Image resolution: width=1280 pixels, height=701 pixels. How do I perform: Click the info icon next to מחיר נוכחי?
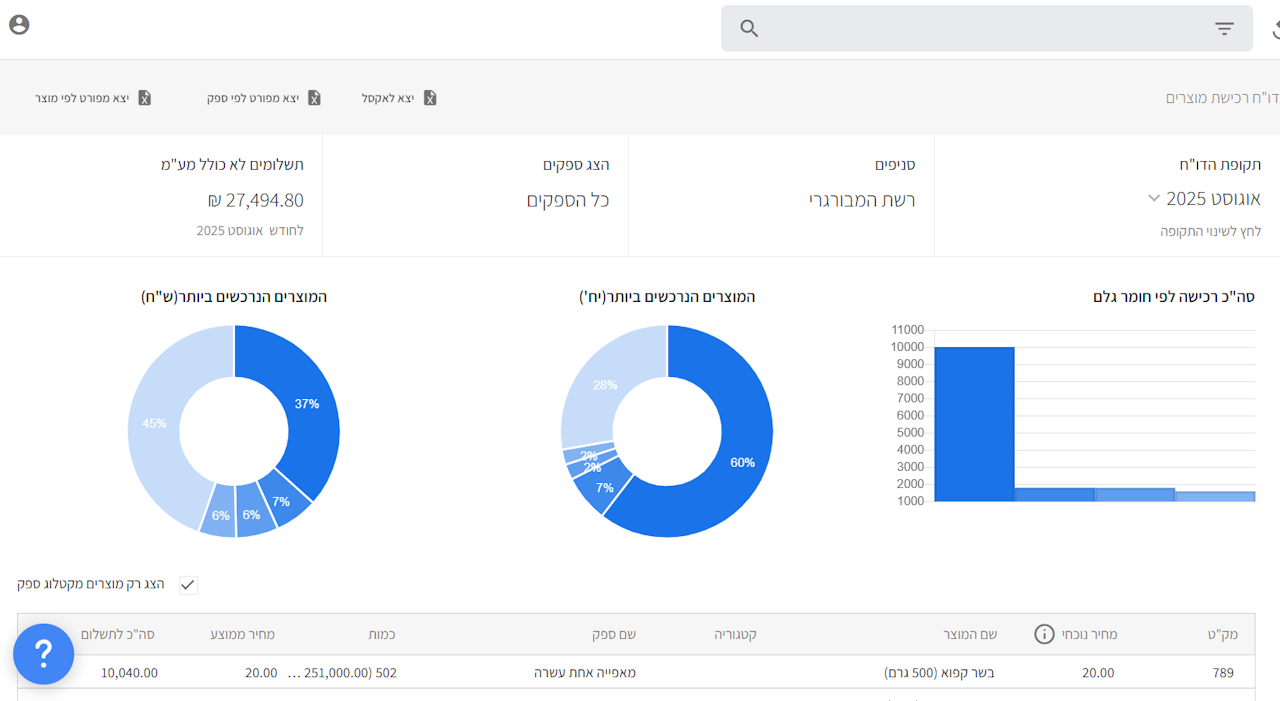pos(1044,634)
